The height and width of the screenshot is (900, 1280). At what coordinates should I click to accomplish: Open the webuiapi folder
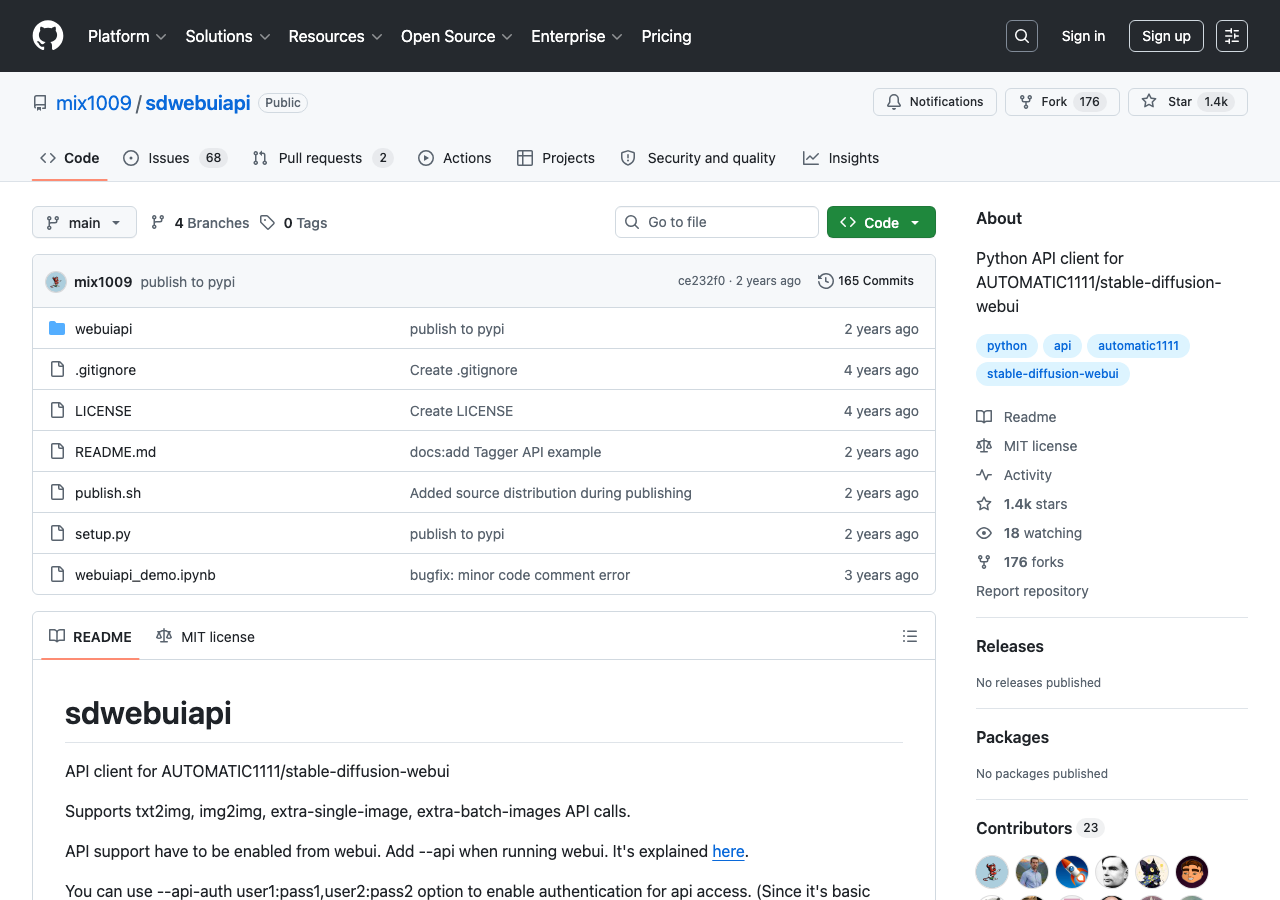coord(103,329)
